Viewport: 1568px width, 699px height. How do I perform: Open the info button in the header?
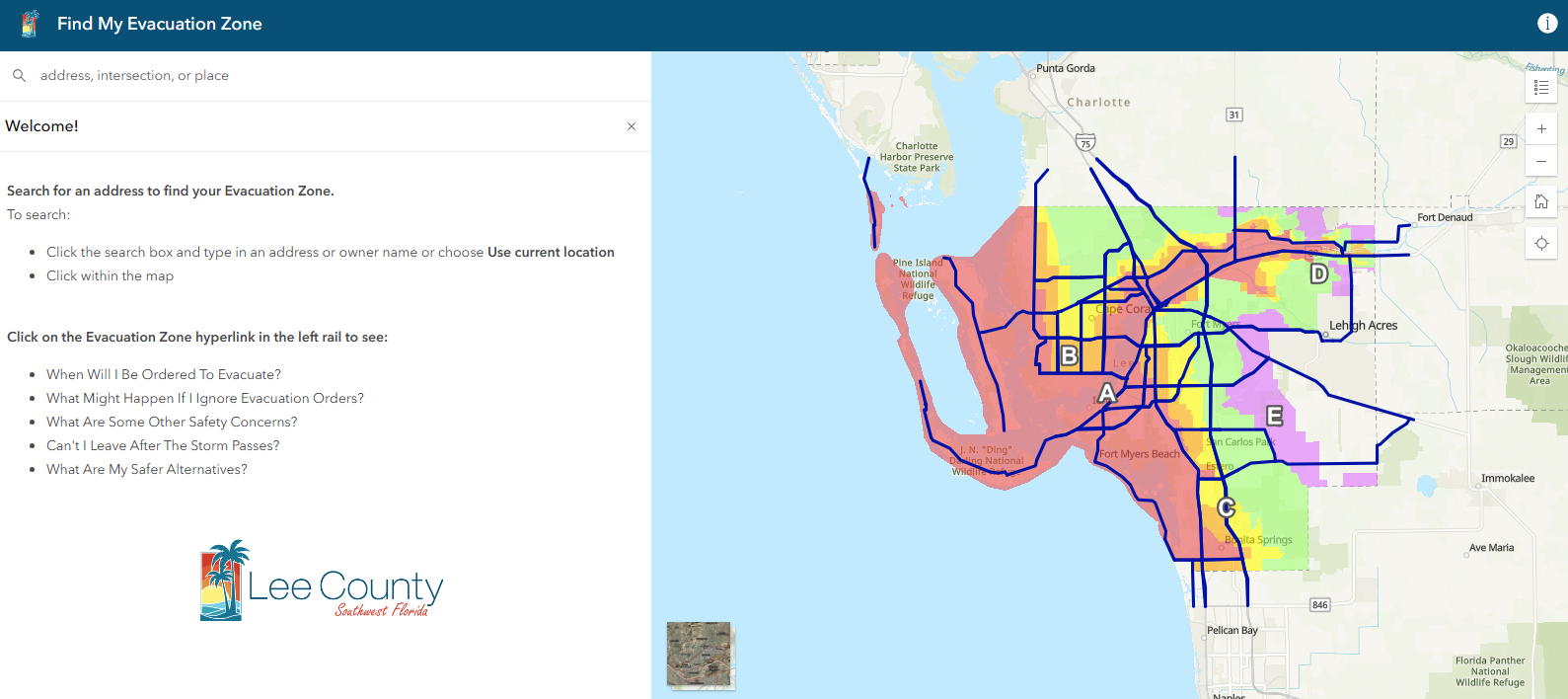click(1547, 24)
